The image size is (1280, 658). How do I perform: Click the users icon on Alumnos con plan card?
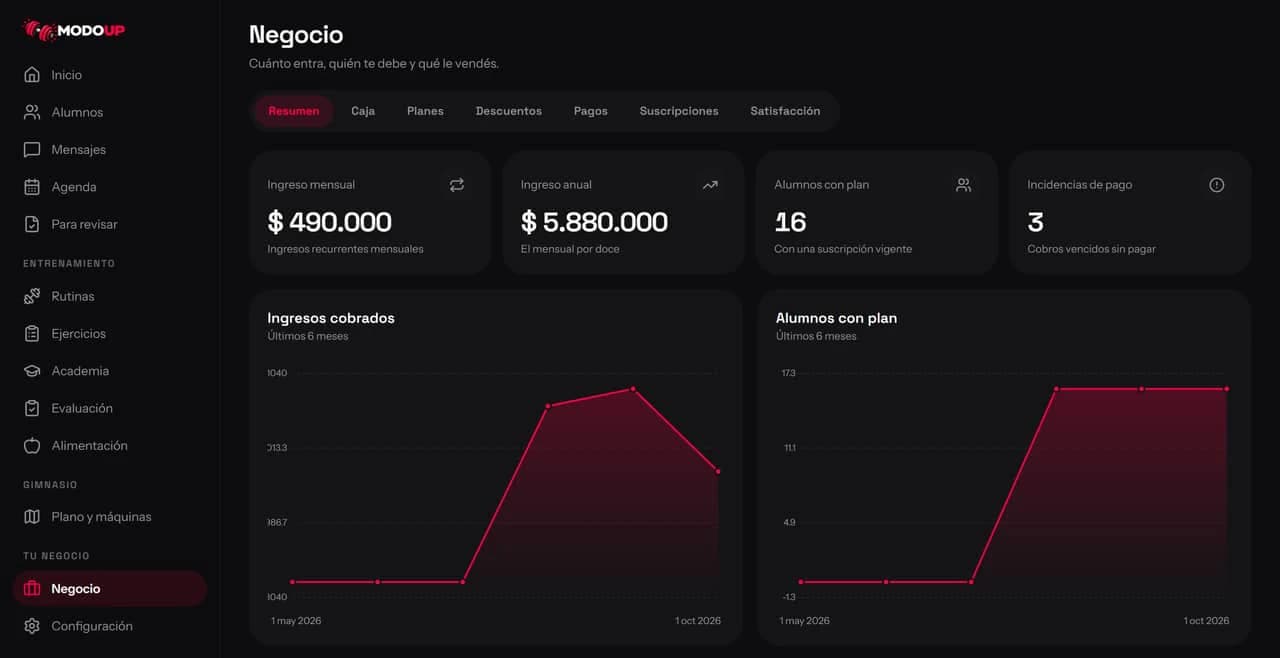click(x=963, y=185)
